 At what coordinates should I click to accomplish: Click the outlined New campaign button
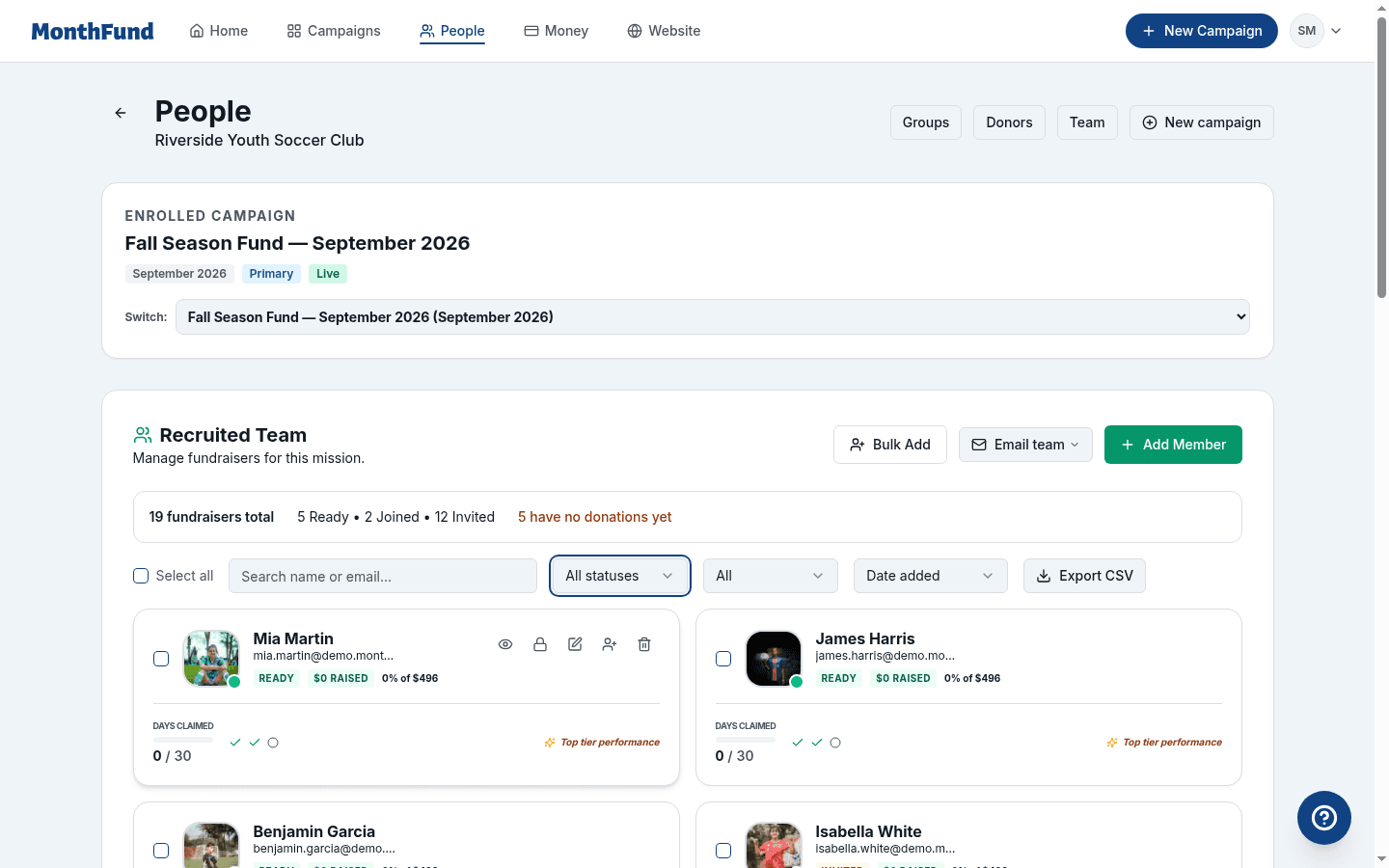click(1202, 122)
